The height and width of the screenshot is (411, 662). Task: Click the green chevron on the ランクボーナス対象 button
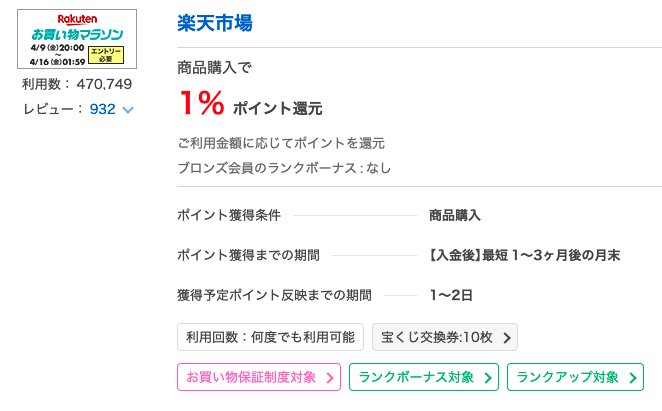(488, 378)
